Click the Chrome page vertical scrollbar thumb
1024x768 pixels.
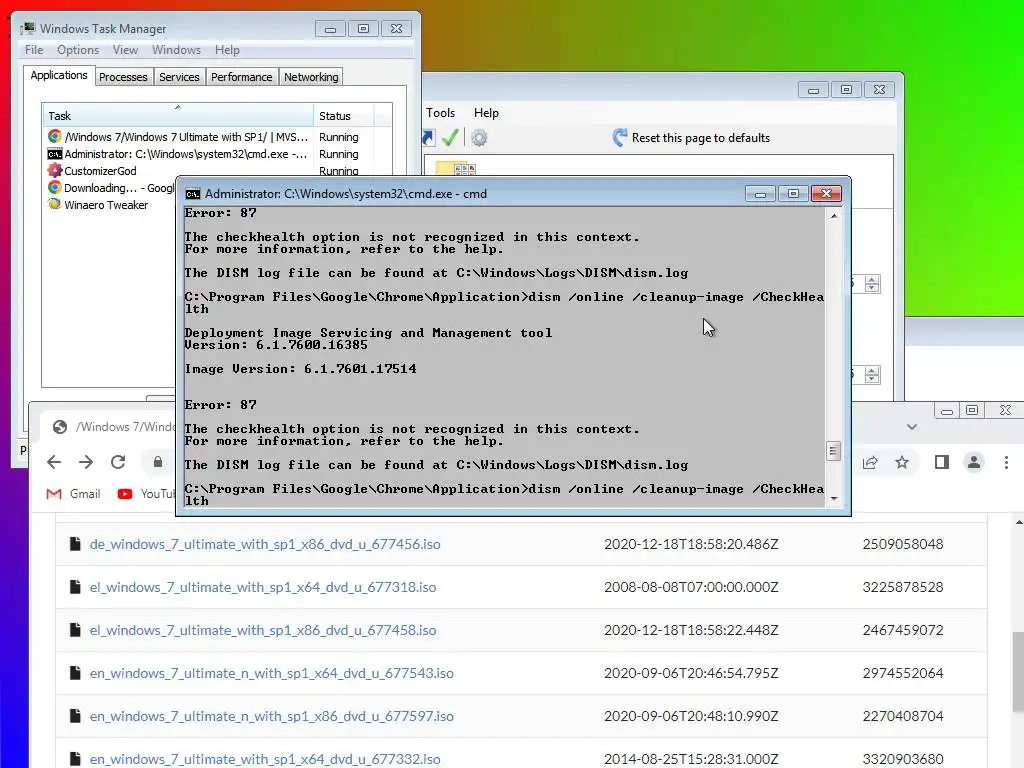(x=1018, y=671)
